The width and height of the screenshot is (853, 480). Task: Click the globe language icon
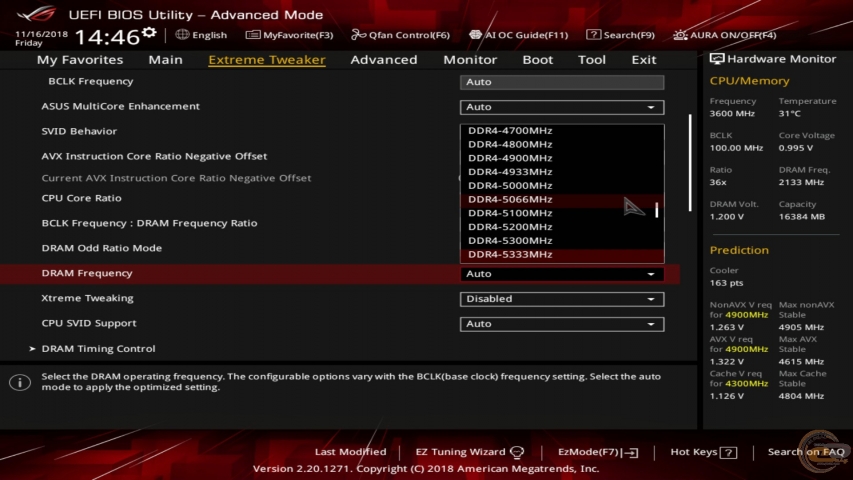182,35
